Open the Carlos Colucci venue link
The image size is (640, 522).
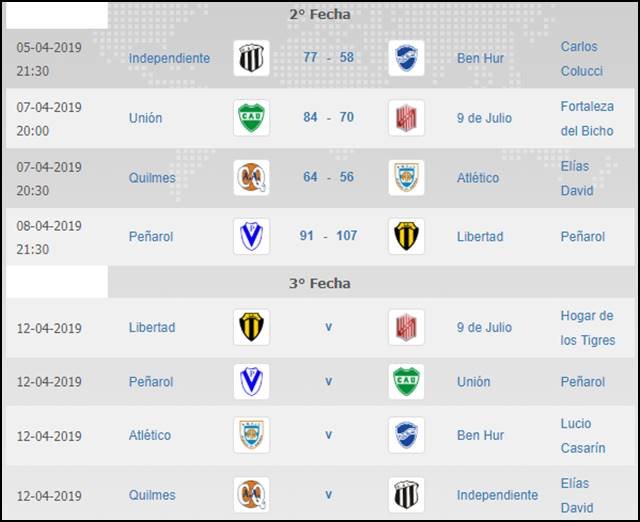click(579, 58)
